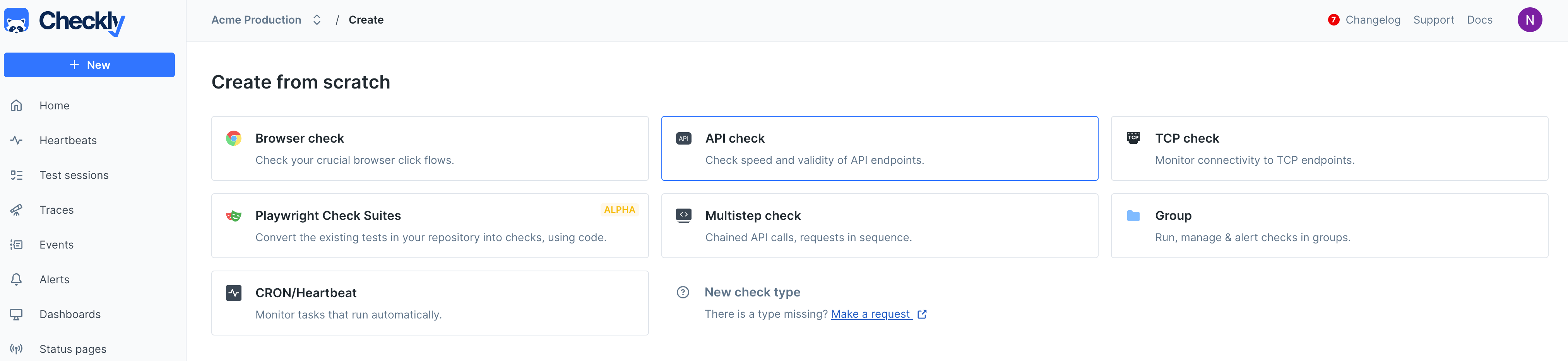Click 'Monitor connectivity to TCP endpoints.' description
This screenshot has height=361, width=1568.
point(1255,160)
